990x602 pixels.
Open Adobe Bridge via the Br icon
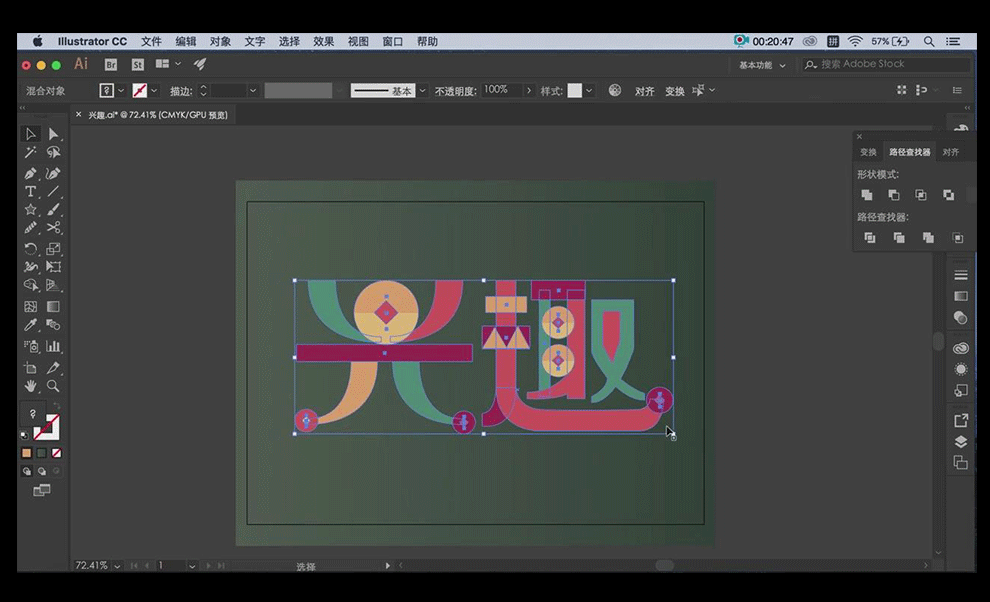click(111, 64)
